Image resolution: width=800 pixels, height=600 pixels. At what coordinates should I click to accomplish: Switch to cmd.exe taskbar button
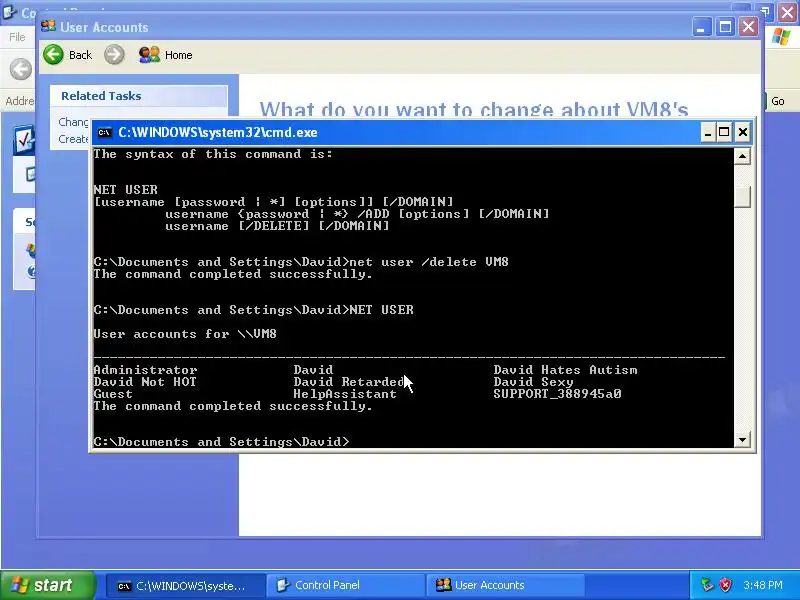click(x=186, y=586)
